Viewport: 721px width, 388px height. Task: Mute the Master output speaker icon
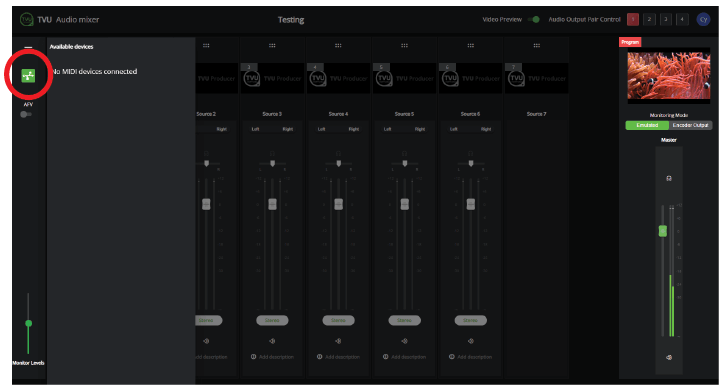coord(669,357)
